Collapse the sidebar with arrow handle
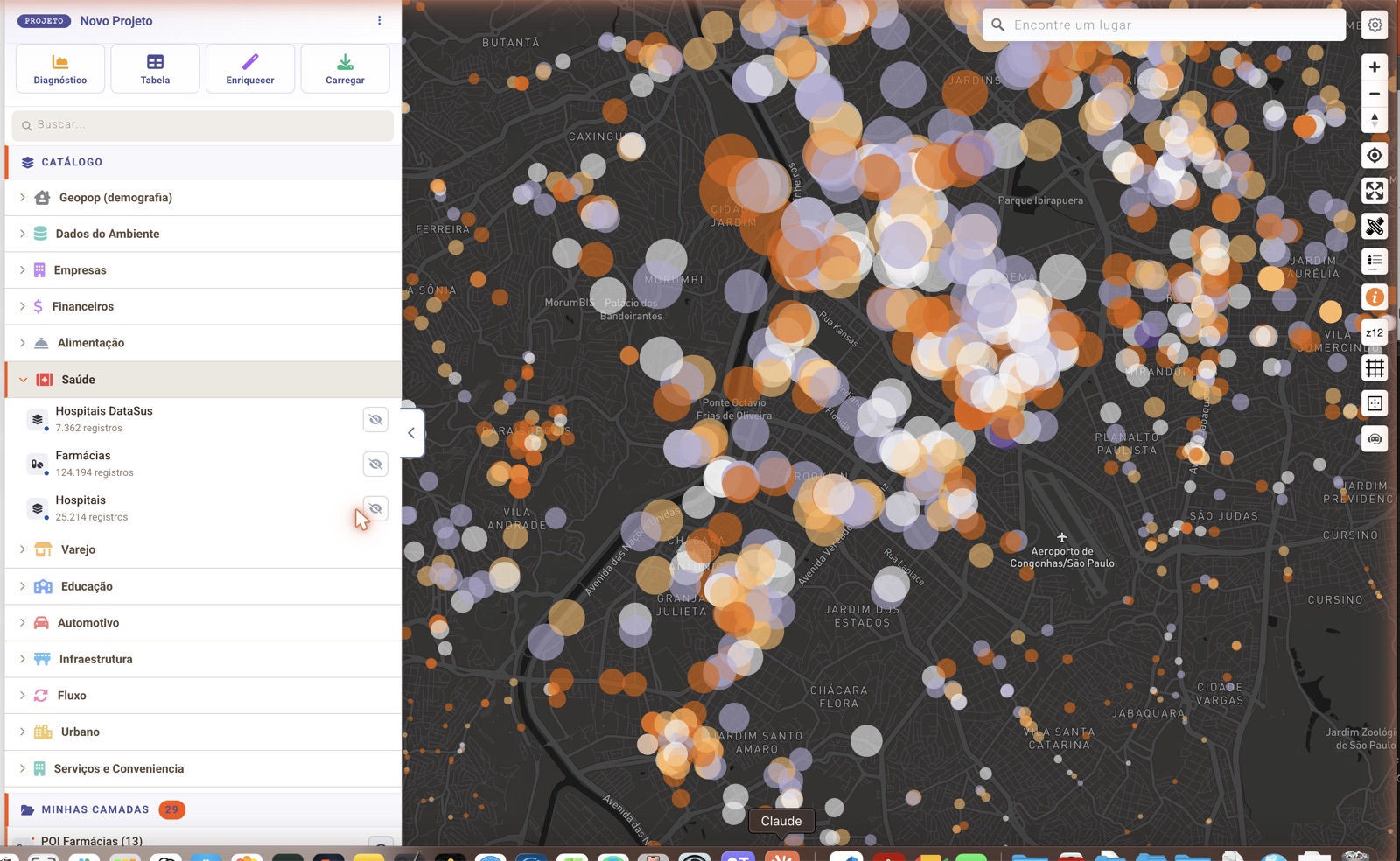Viewport: 1400px width, 861px height. click(x=412, y=433)
